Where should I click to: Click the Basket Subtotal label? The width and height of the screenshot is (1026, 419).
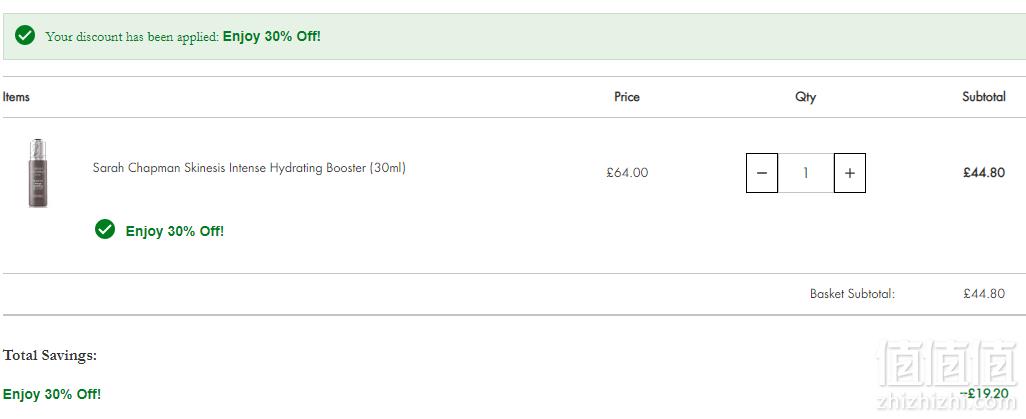pos(852,293)
